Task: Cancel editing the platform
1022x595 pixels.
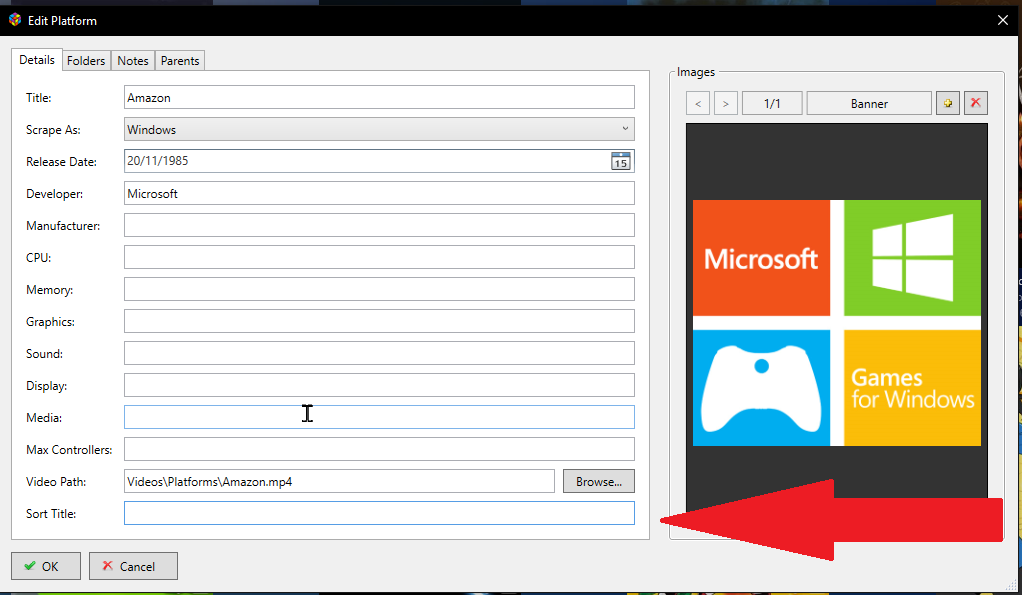Action: click(133, 566)
